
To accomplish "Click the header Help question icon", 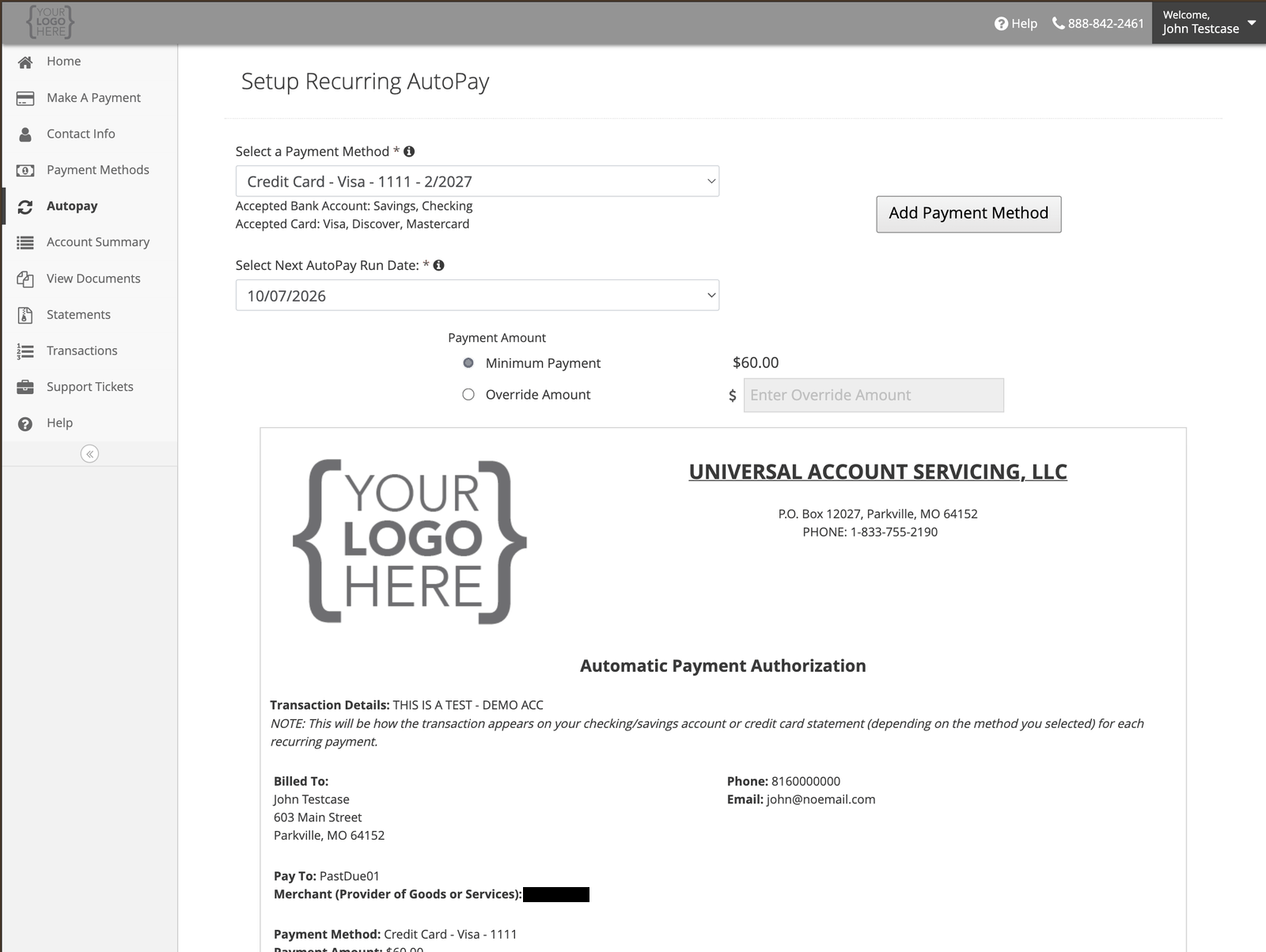I will pyautogui.click(x=1001, y=24).
